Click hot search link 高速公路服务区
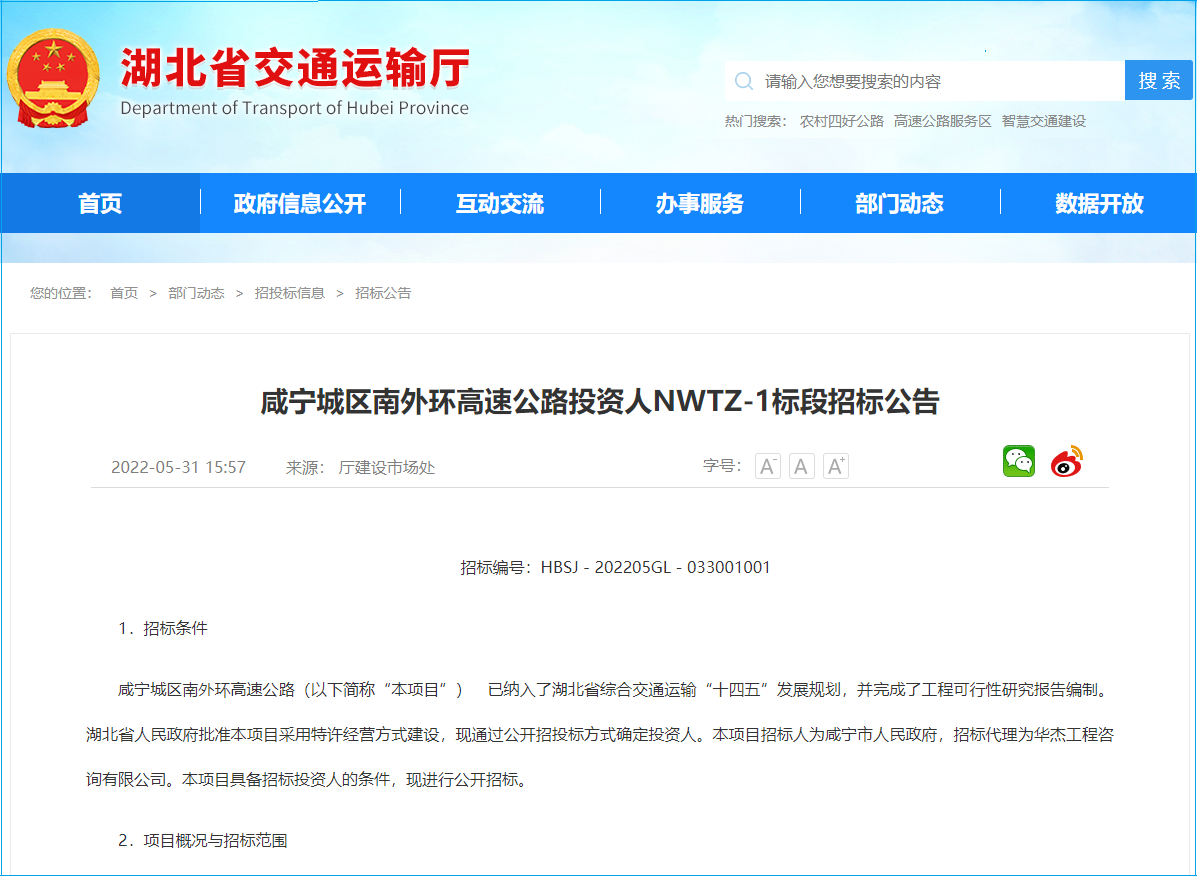Screen dimensions: 1197x876 point(942,121)
